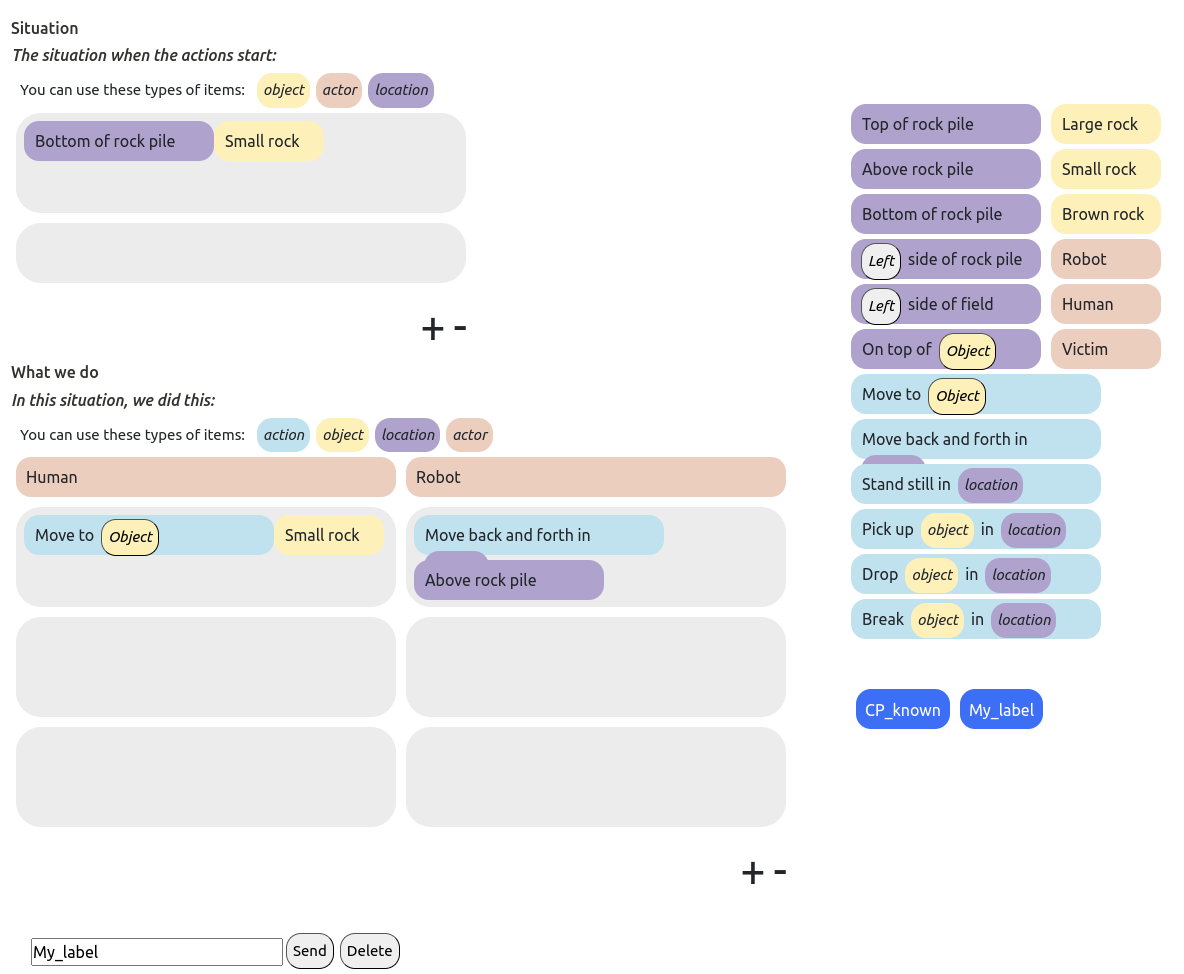1184x974 pixels.
Task: Remove a Situation row with minus sign
Action: tap(461, 328)
